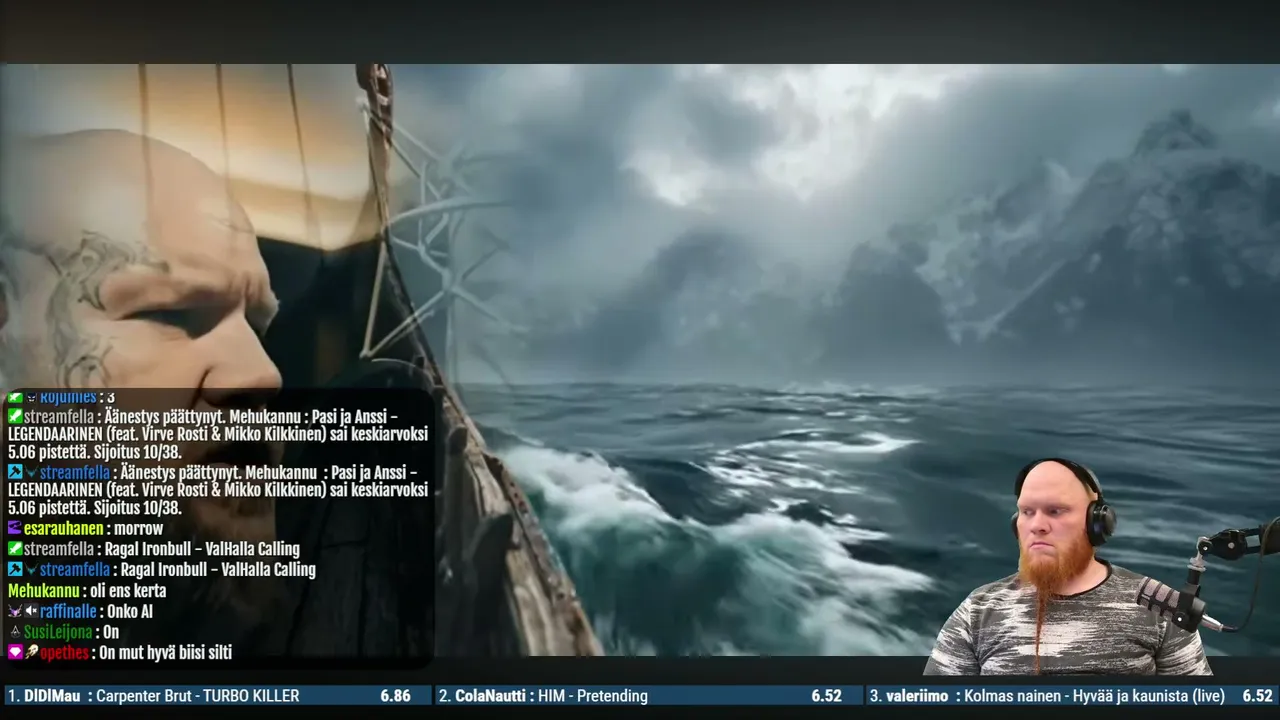Screen dimensions: 1280x720
Task: Click the valeriimo name in the ranking bar
Action: [919, 696]
